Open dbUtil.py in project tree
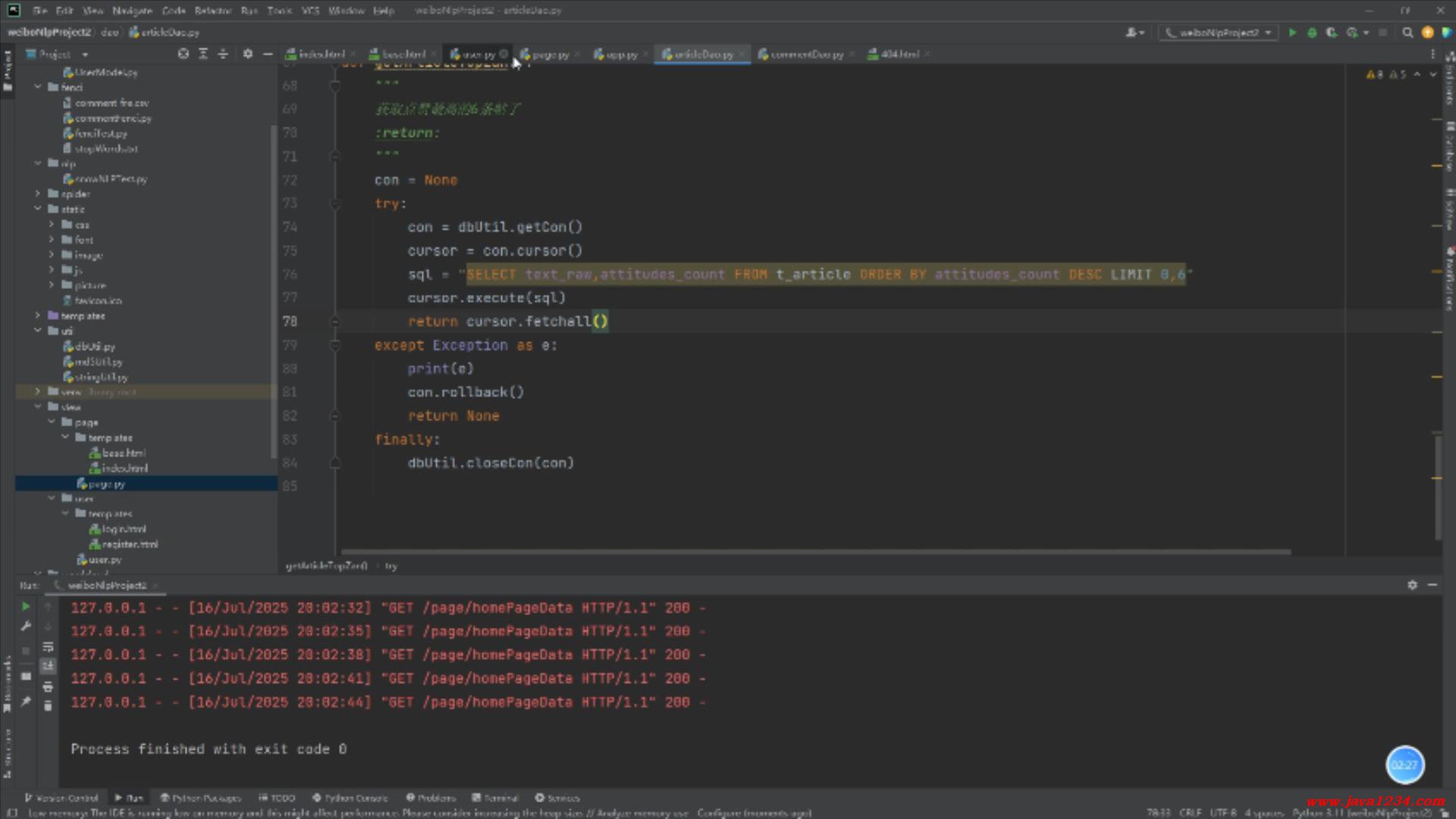Screen dimensions: 1456x819 95,347
